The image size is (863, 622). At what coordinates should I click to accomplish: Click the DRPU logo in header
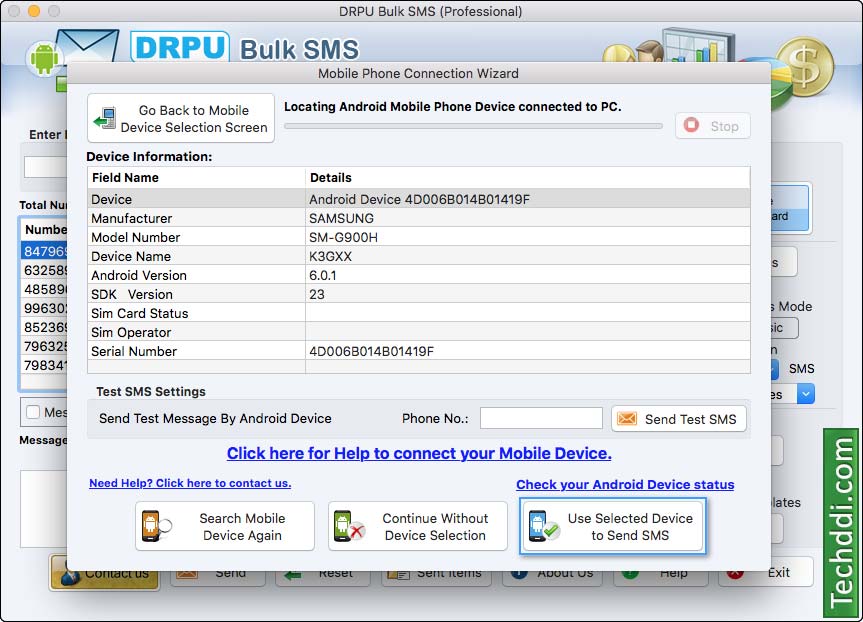180,47
